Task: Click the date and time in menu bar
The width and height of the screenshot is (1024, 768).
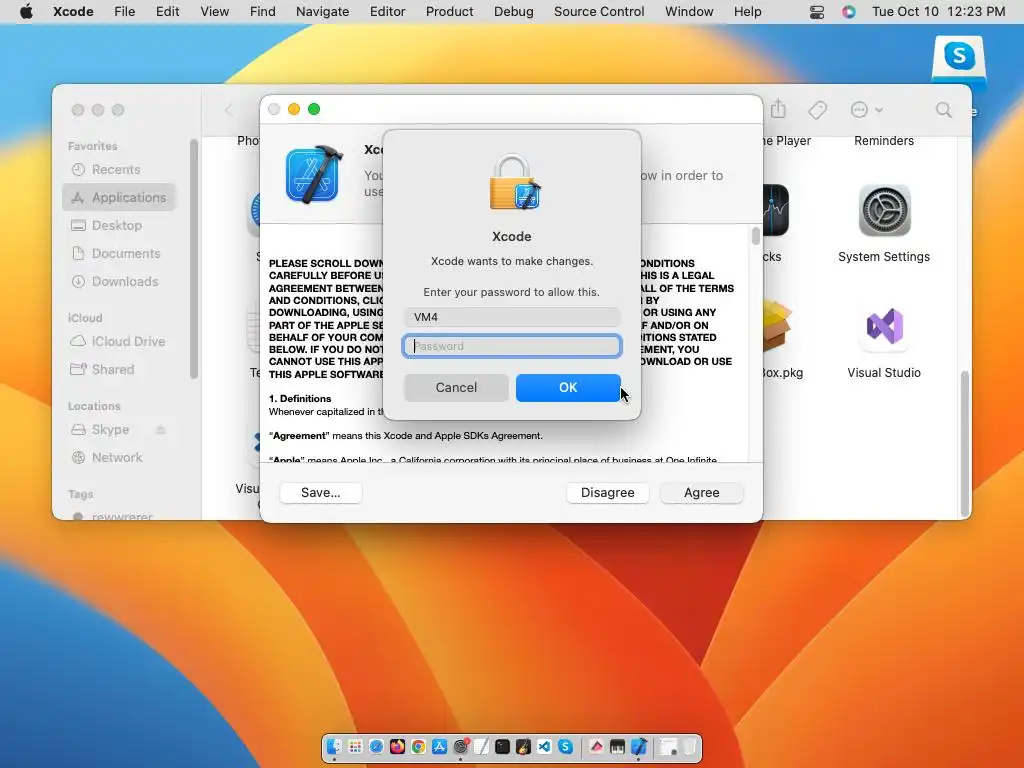Action: point(938,12)
